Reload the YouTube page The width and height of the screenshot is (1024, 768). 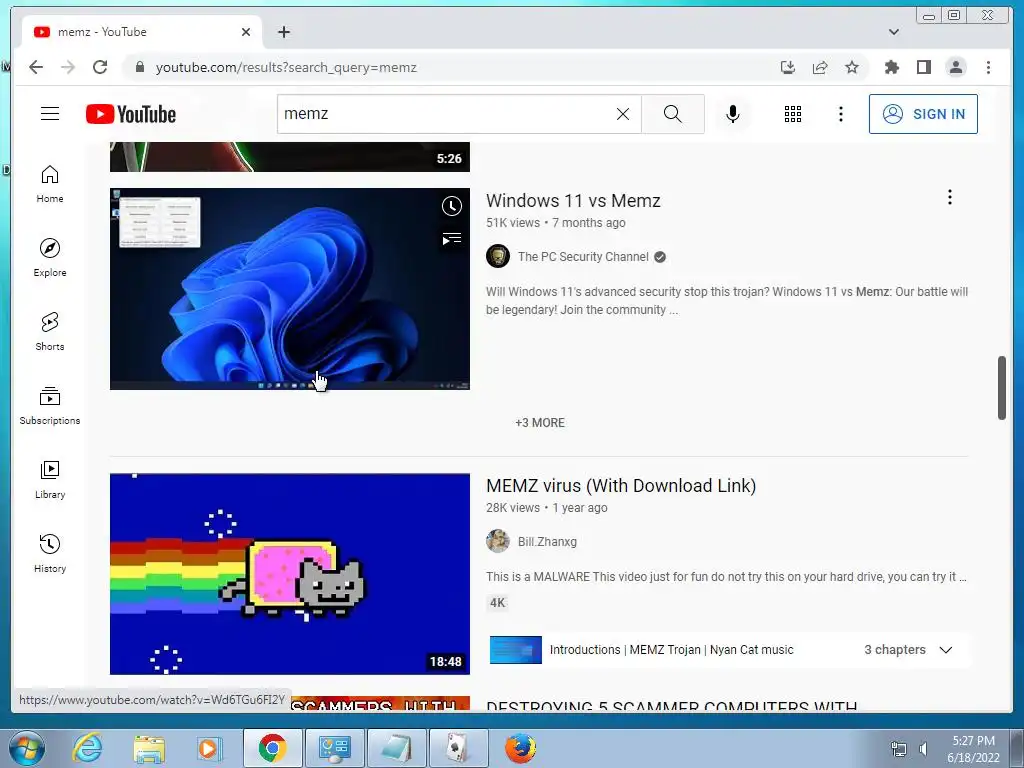point(100,67)
